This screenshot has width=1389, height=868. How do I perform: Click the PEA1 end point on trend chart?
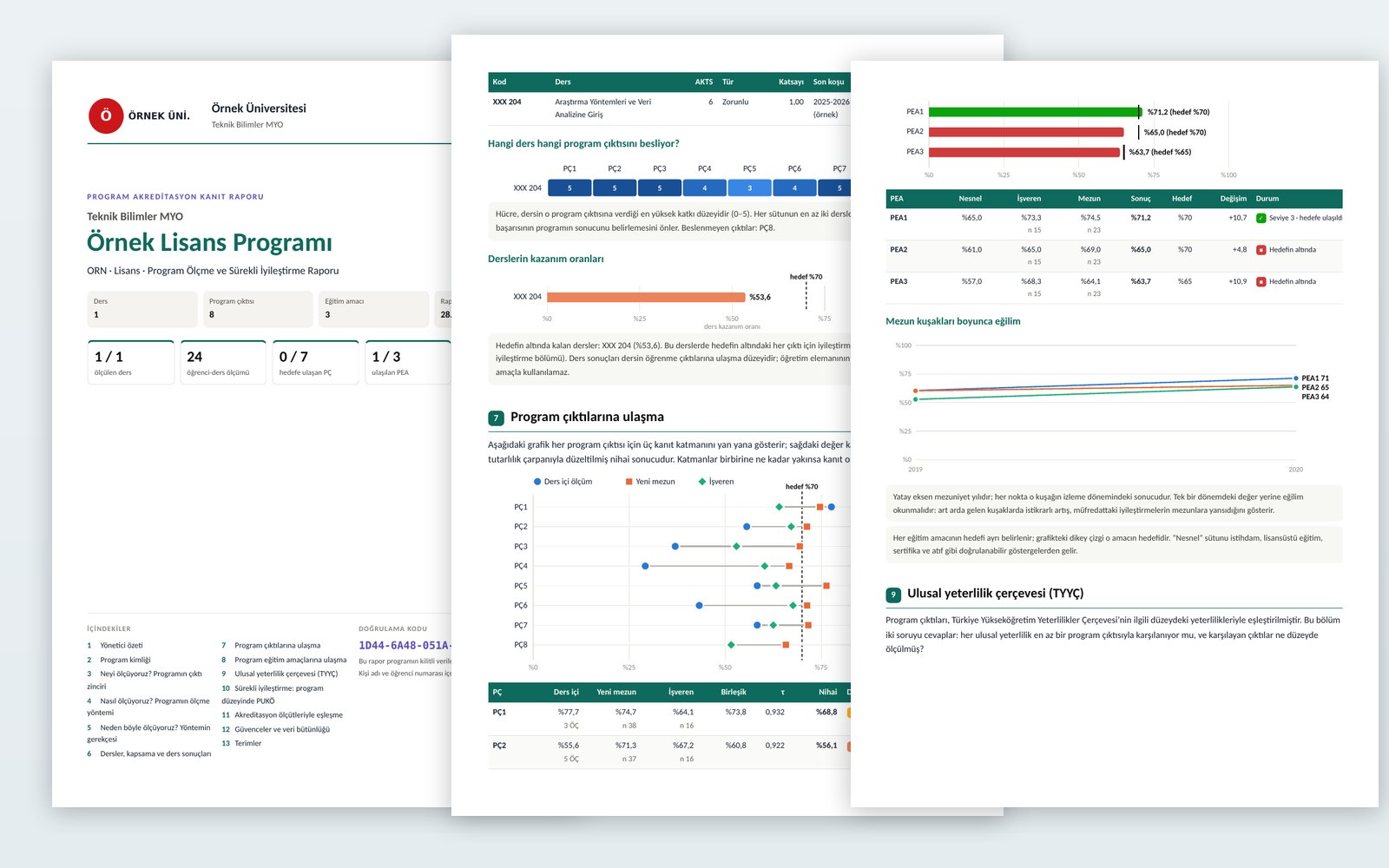tap(1296, 378)
